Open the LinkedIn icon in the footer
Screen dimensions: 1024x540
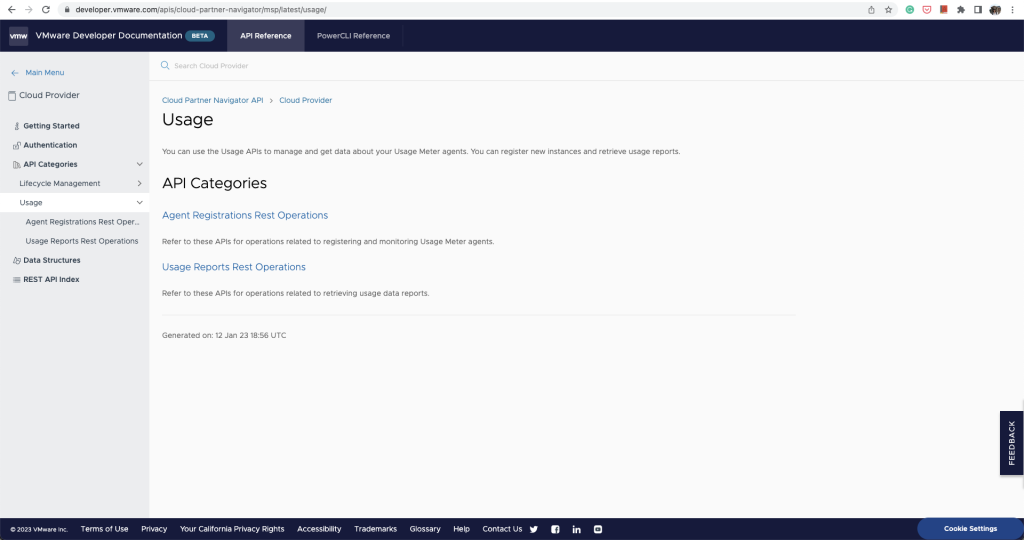tap(577, 530)
